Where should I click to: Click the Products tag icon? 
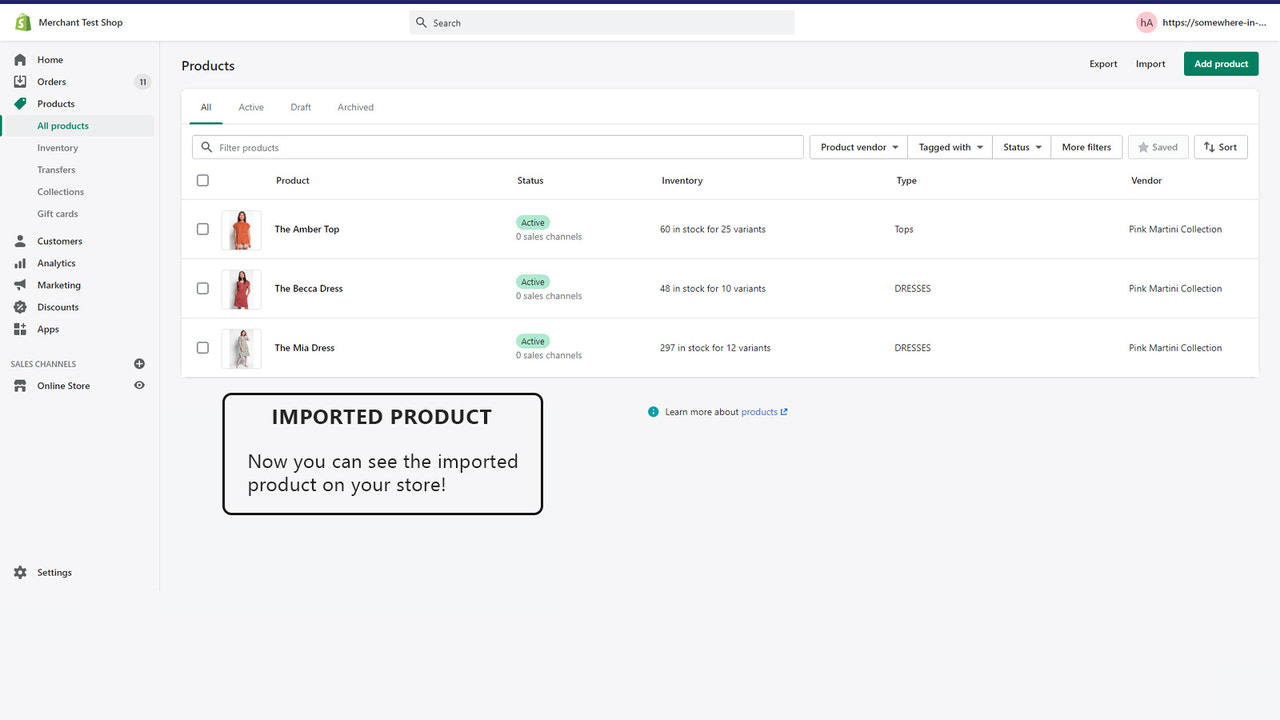point(20,104)
